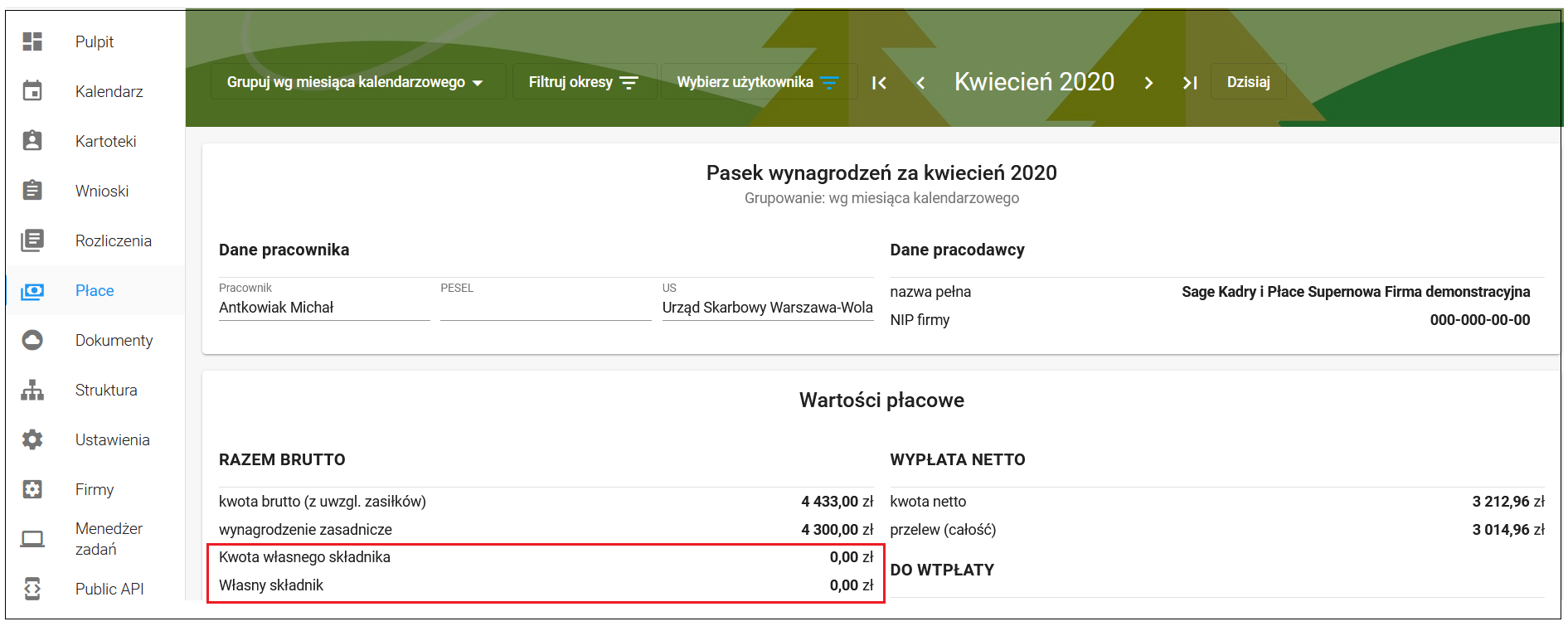Click the employer name Sage Kadry i Płace
Screen dimensions: 1568x631
(1356, 292)
